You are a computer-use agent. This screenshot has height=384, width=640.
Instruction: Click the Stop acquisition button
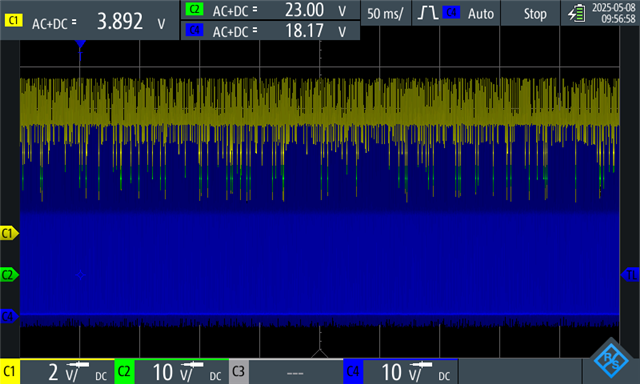coord(535,13)
